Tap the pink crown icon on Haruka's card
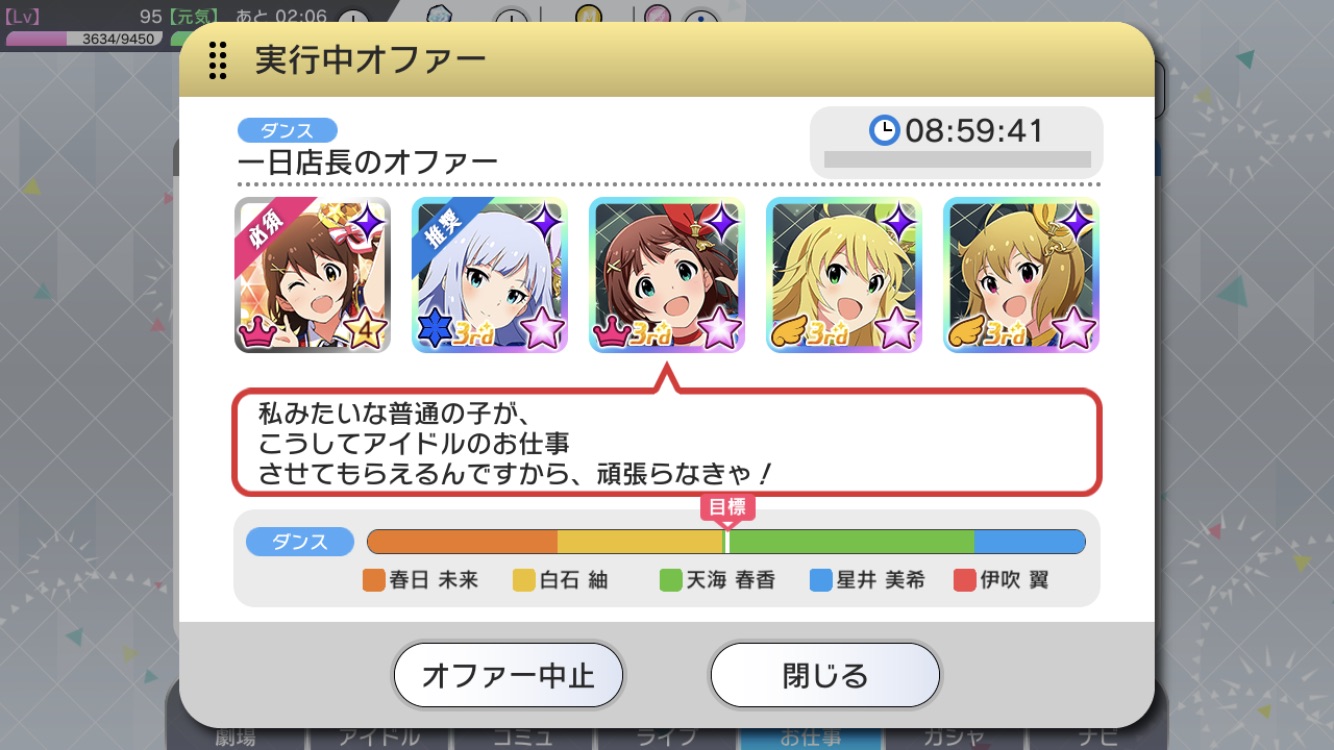The height and width of the screenshot is (750, 1334). [611, 332]
